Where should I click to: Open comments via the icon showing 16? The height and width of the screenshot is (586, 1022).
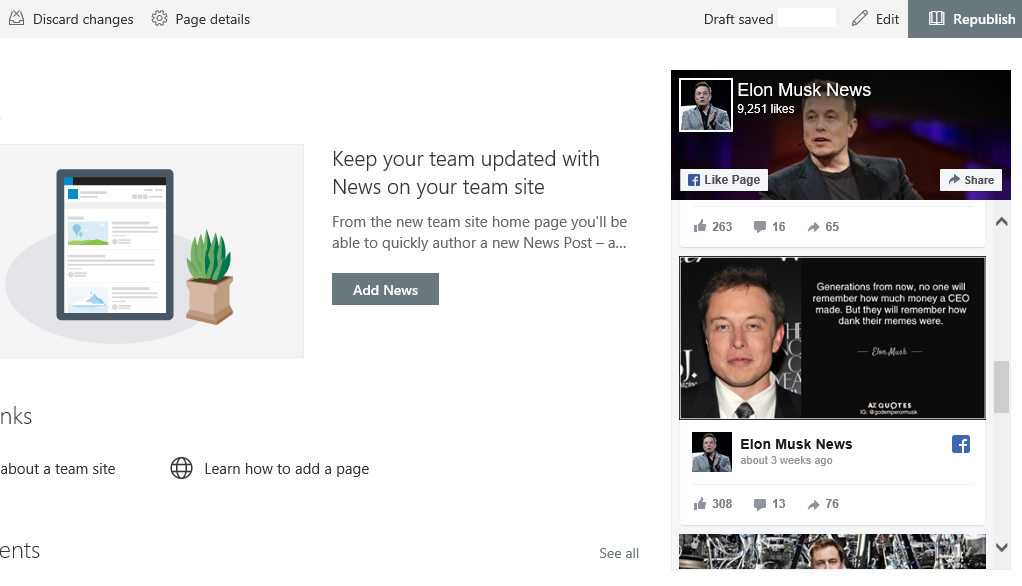click(760, 226)
